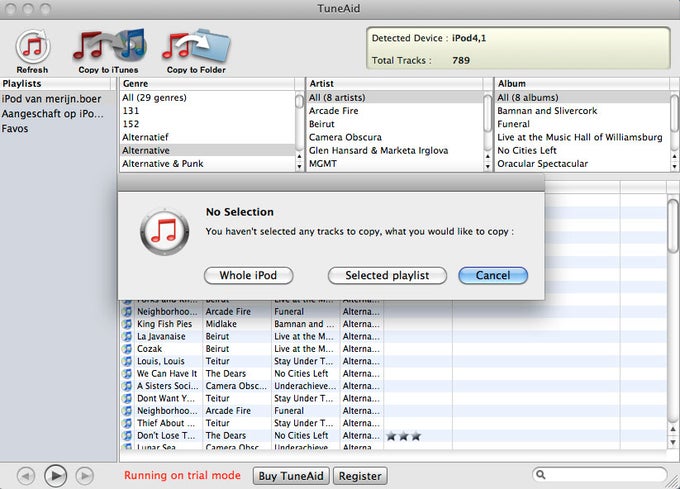Select Arcade Fire in the Artist list

pos(395,111)
